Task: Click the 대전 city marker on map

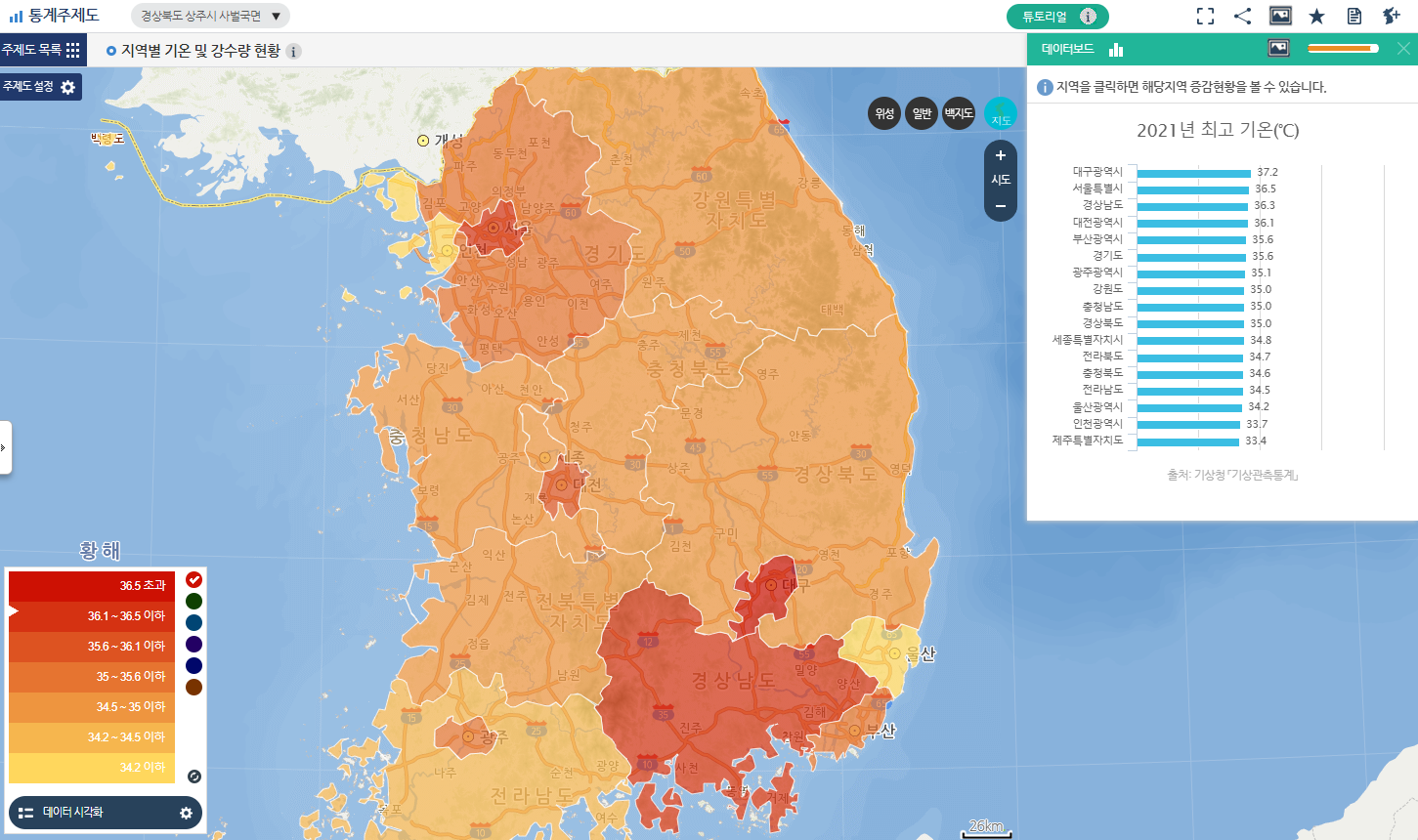Action: [562, 484]
